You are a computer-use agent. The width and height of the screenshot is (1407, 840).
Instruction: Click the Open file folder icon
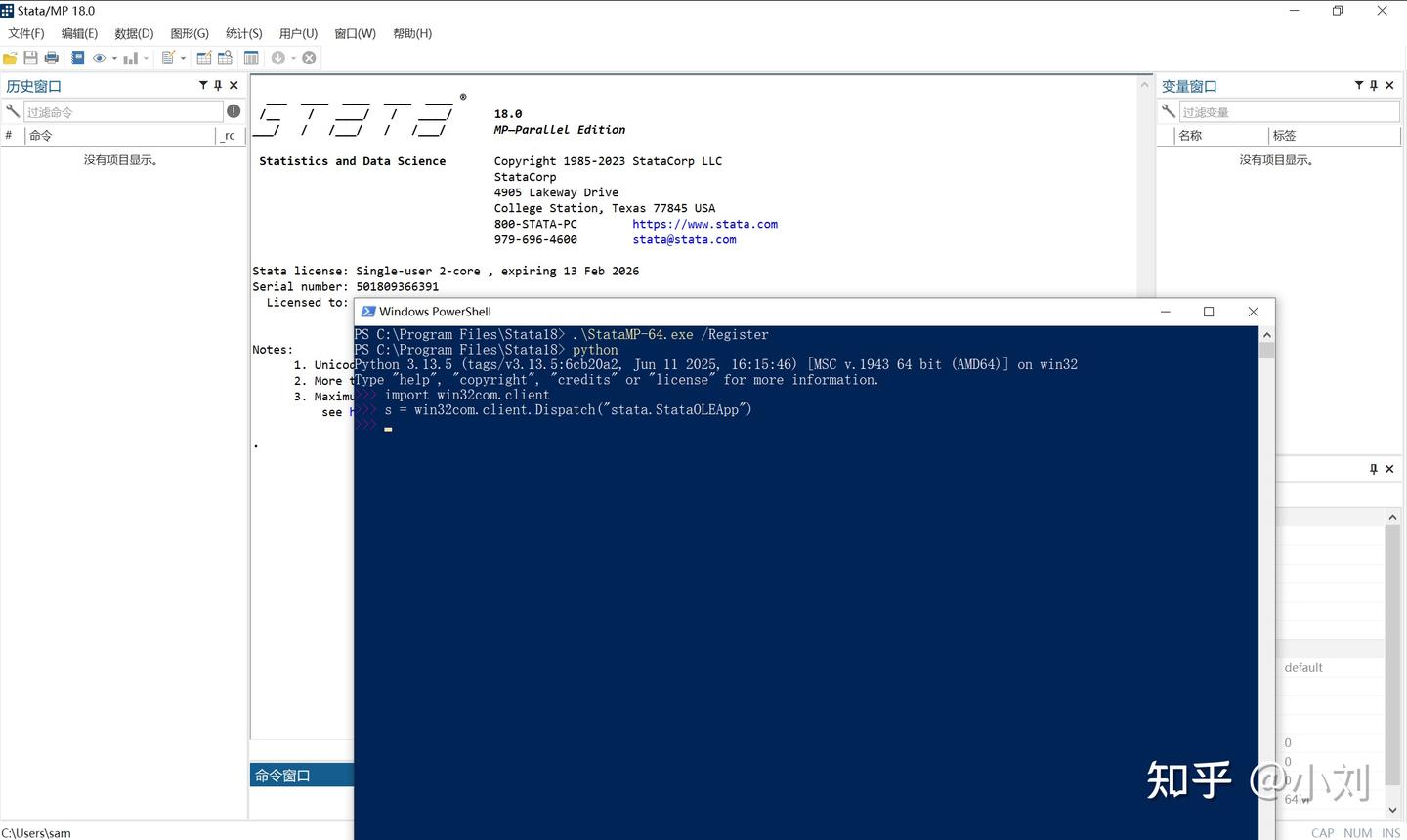pos(10,59)
